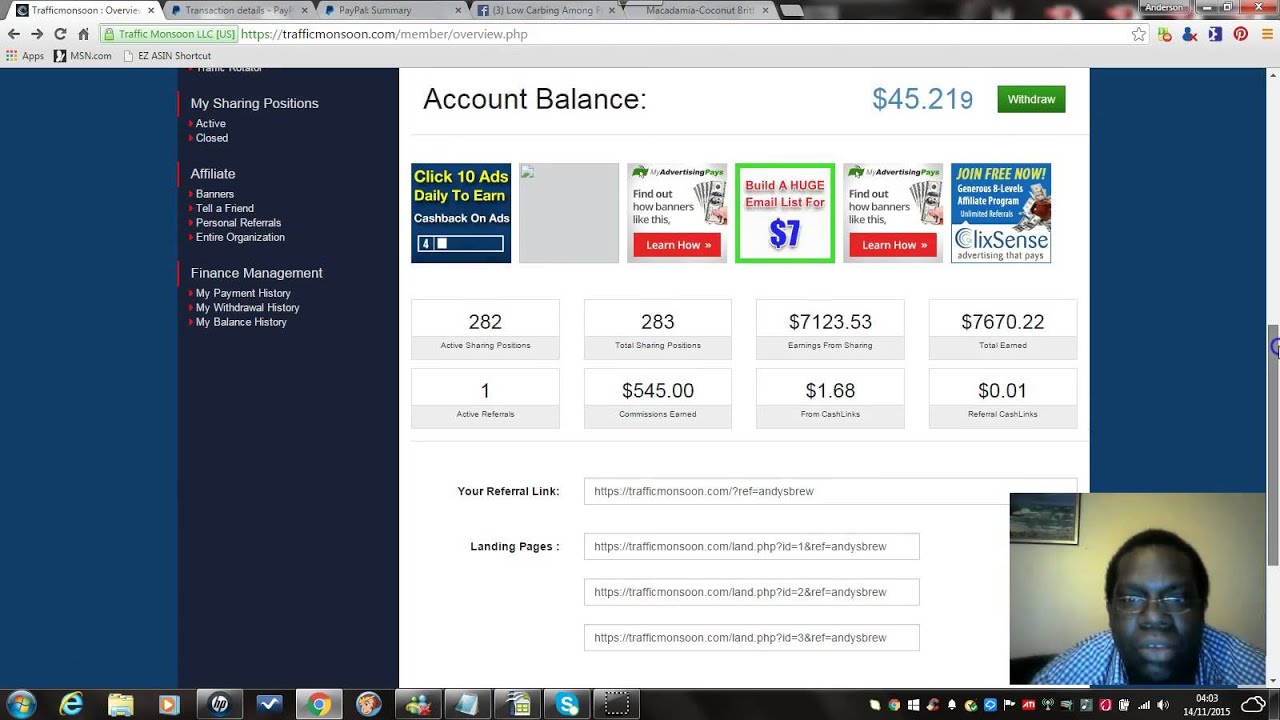The width and height of the screenshot is (1280, 720).
Task: Open Skype from the taskbar
Action: tap(568, 704)
